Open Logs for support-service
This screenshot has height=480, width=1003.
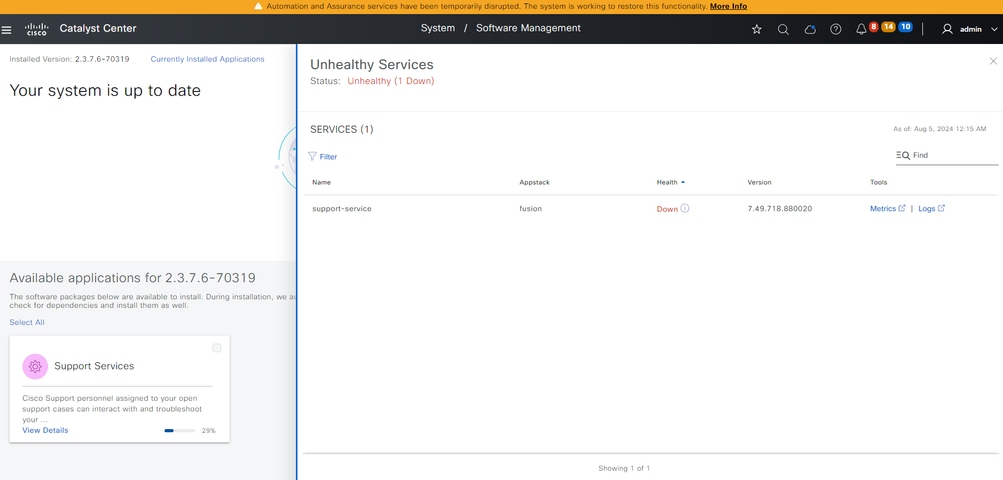tap(931, 209)
